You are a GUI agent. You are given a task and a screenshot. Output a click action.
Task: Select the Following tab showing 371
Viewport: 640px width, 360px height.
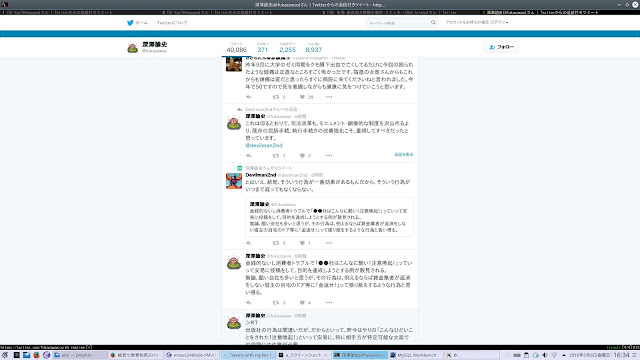tap(262, 47)
